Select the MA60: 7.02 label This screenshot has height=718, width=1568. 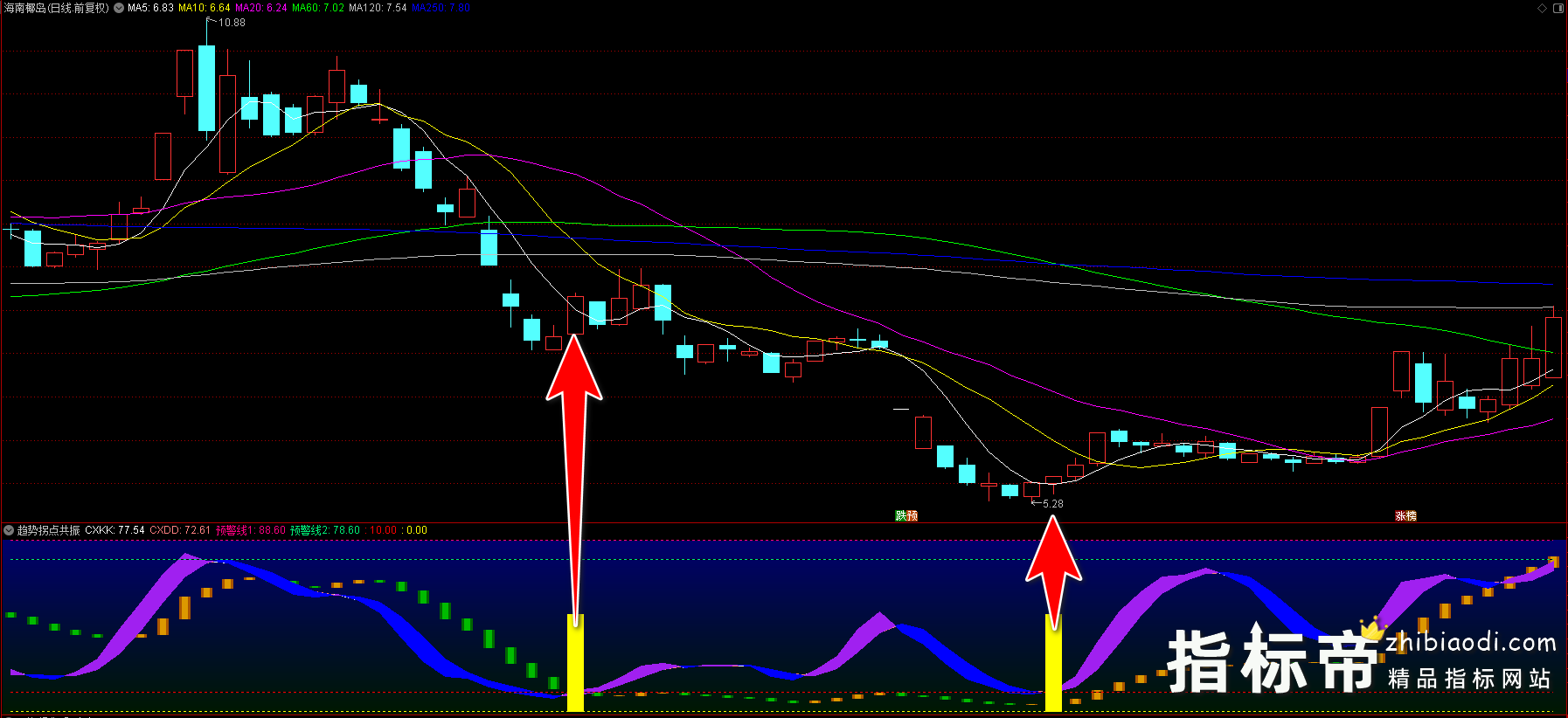(x=318, y=8)
